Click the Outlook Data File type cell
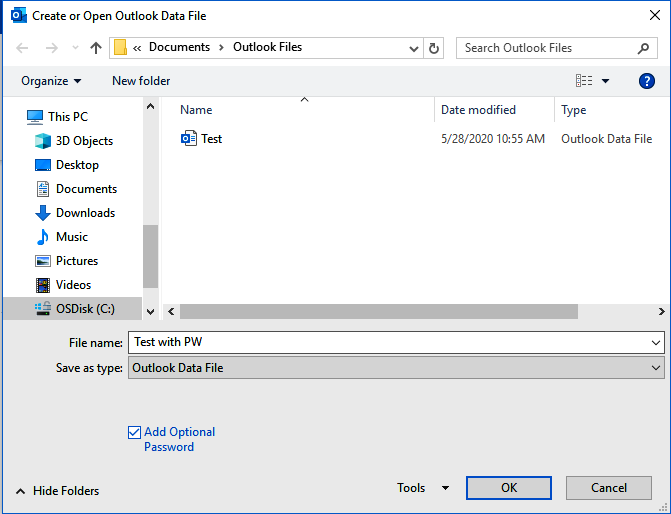This screenshot has width=671, height=514. point(606,139)
